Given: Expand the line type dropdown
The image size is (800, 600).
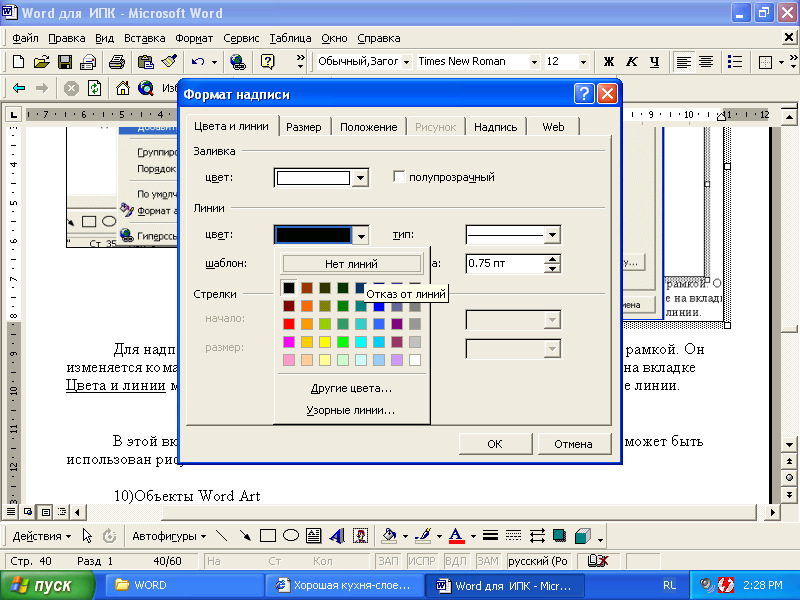Looking at the screenshot, I should coord(553,235).
